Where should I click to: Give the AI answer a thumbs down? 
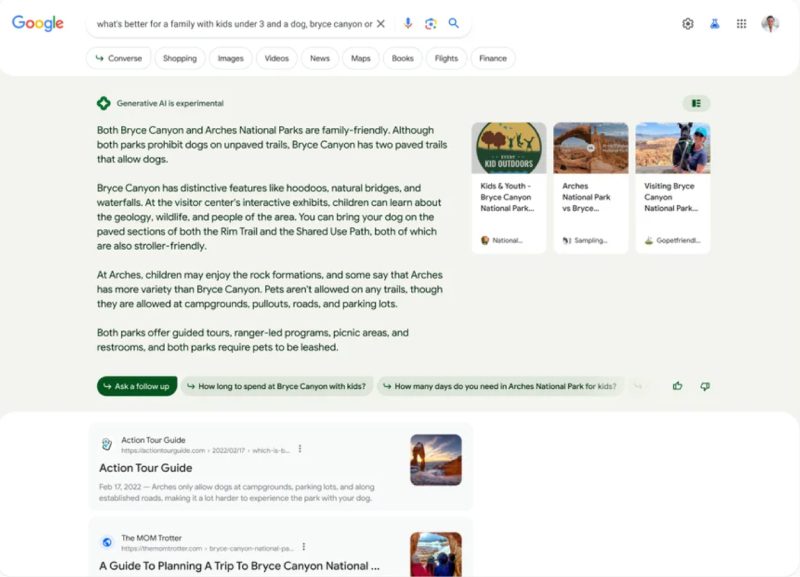pyautogui.click(x=704, y=385)
